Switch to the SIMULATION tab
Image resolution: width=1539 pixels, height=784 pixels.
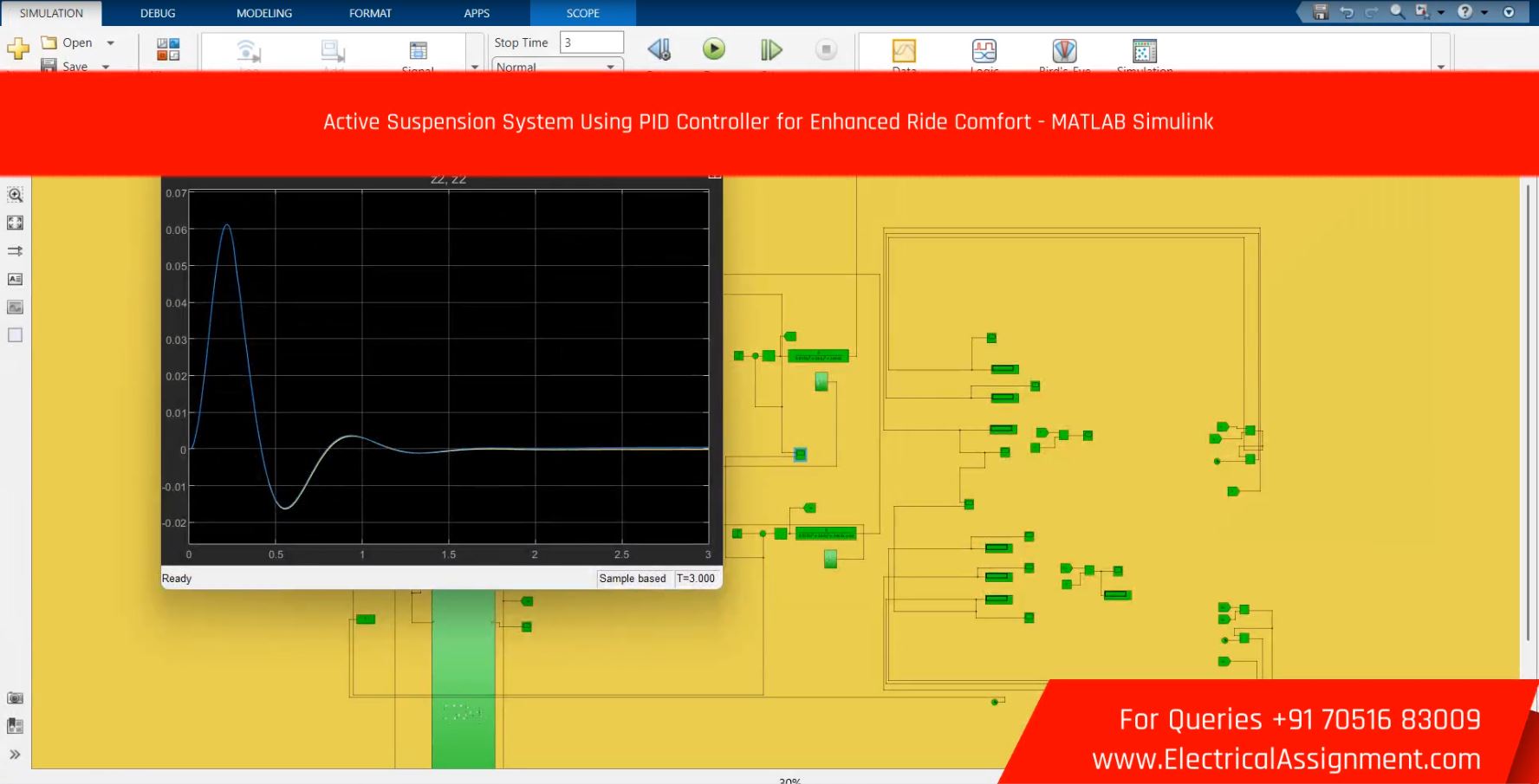pos(51,13)
